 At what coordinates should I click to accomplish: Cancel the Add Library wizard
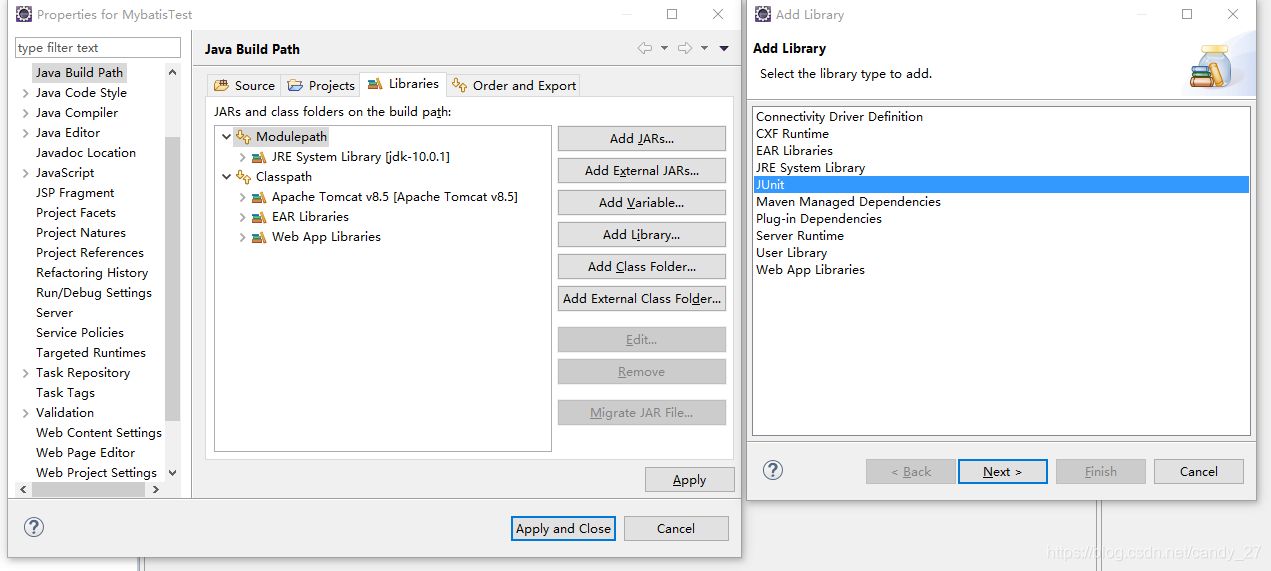pos(1199,472)
